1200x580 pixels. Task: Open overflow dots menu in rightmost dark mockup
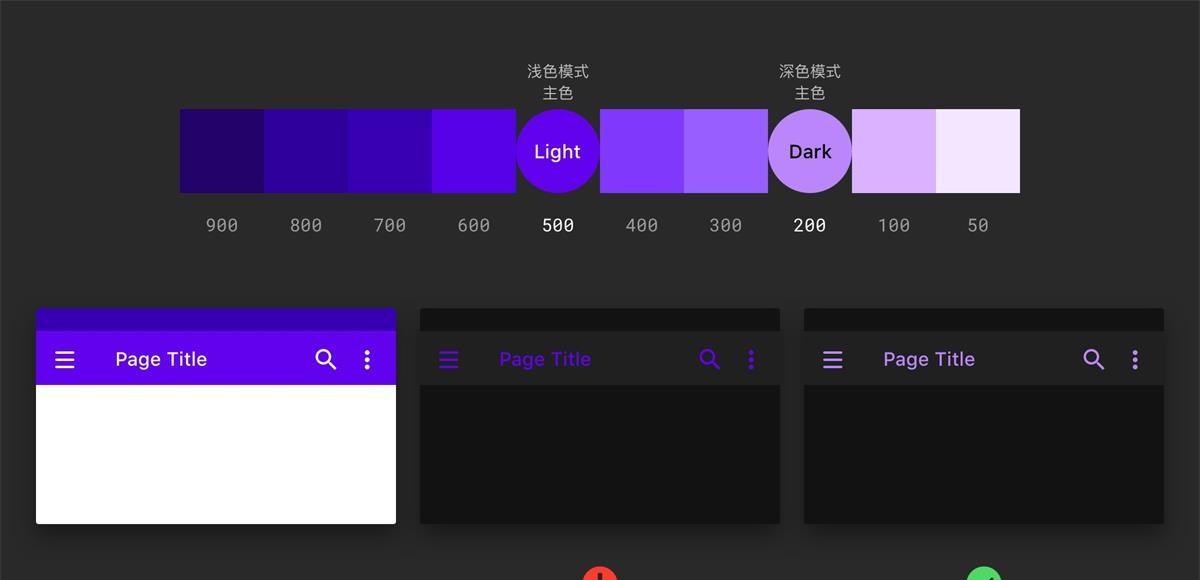point(1135,359)
